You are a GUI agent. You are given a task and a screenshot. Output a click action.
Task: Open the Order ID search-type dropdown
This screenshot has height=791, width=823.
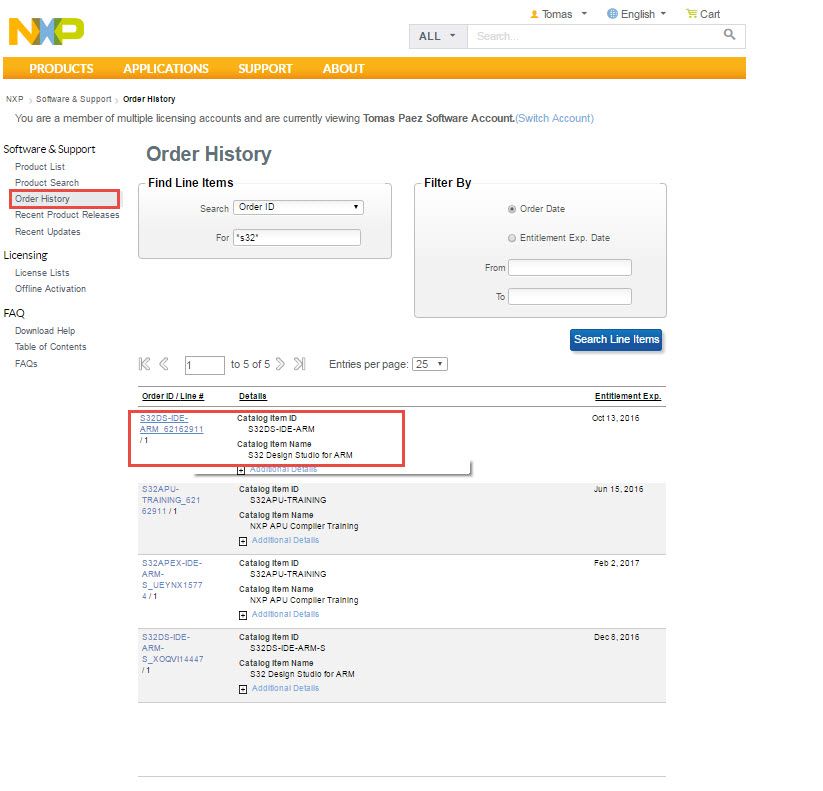pos(298,207)
